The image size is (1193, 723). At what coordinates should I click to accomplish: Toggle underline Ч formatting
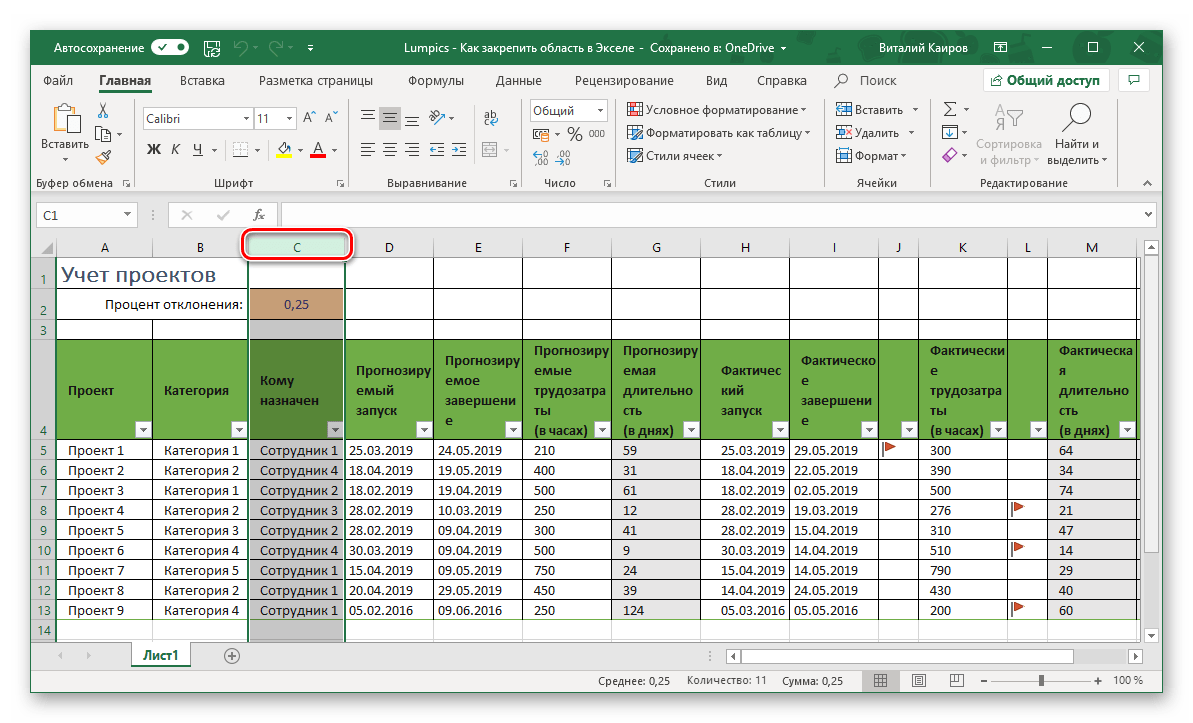tap(198, 149)
